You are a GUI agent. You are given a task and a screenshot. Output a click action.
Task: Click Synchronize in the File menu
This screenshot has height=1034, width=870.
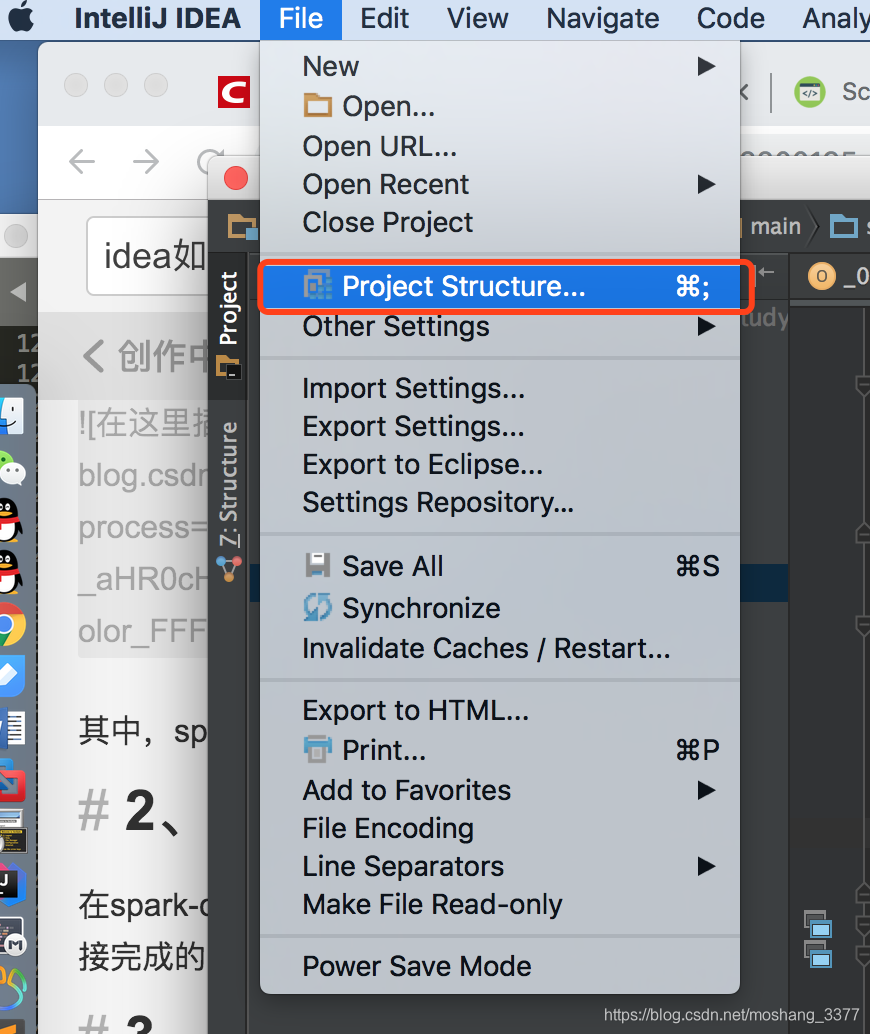point(500,608)
